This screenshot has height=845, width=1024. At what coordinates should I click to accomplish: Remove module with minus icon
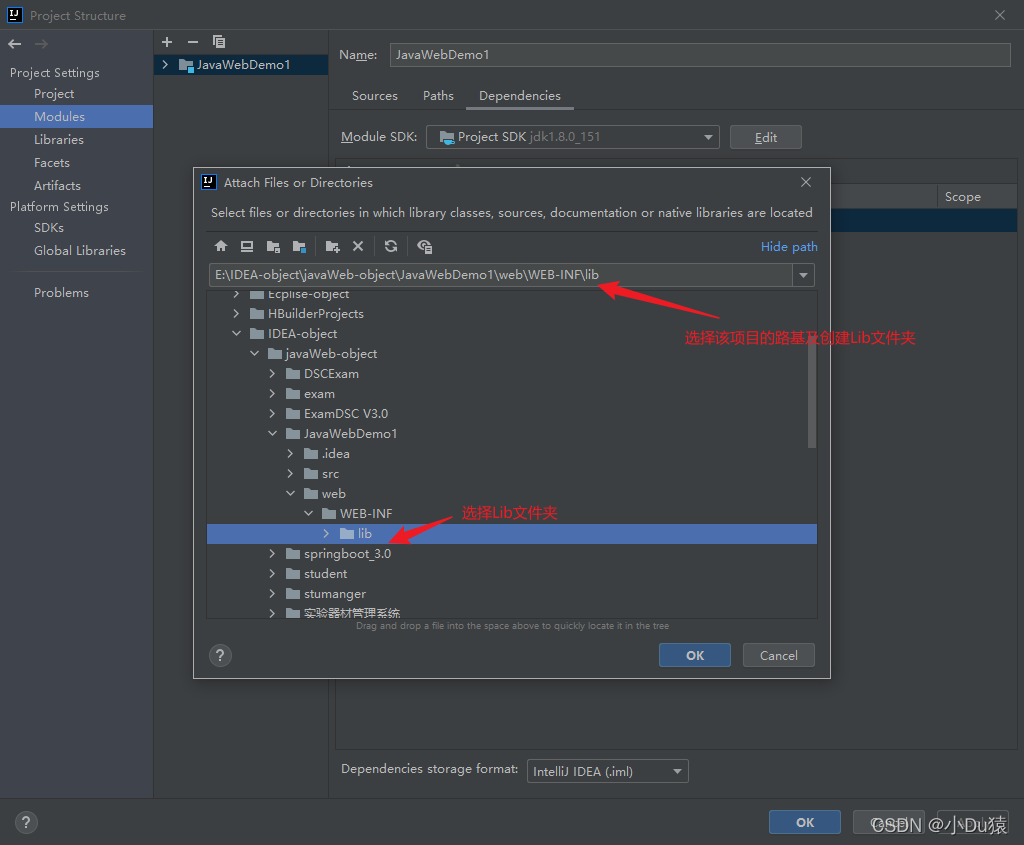pos(193,42)
